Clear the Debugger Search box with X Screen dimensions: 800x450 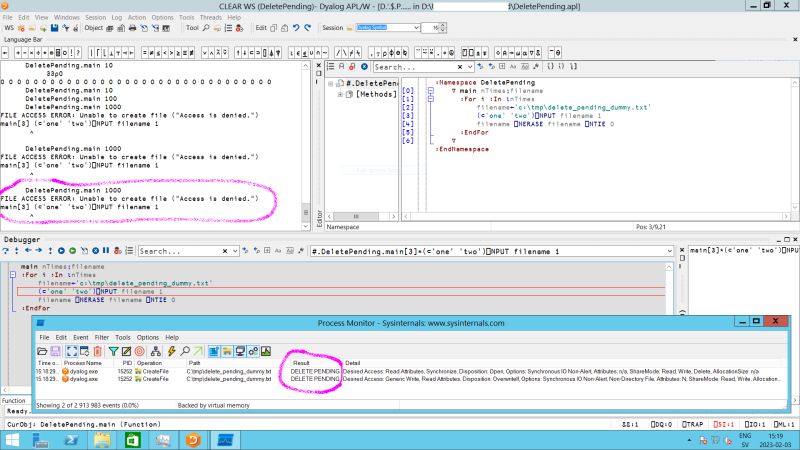225,251
